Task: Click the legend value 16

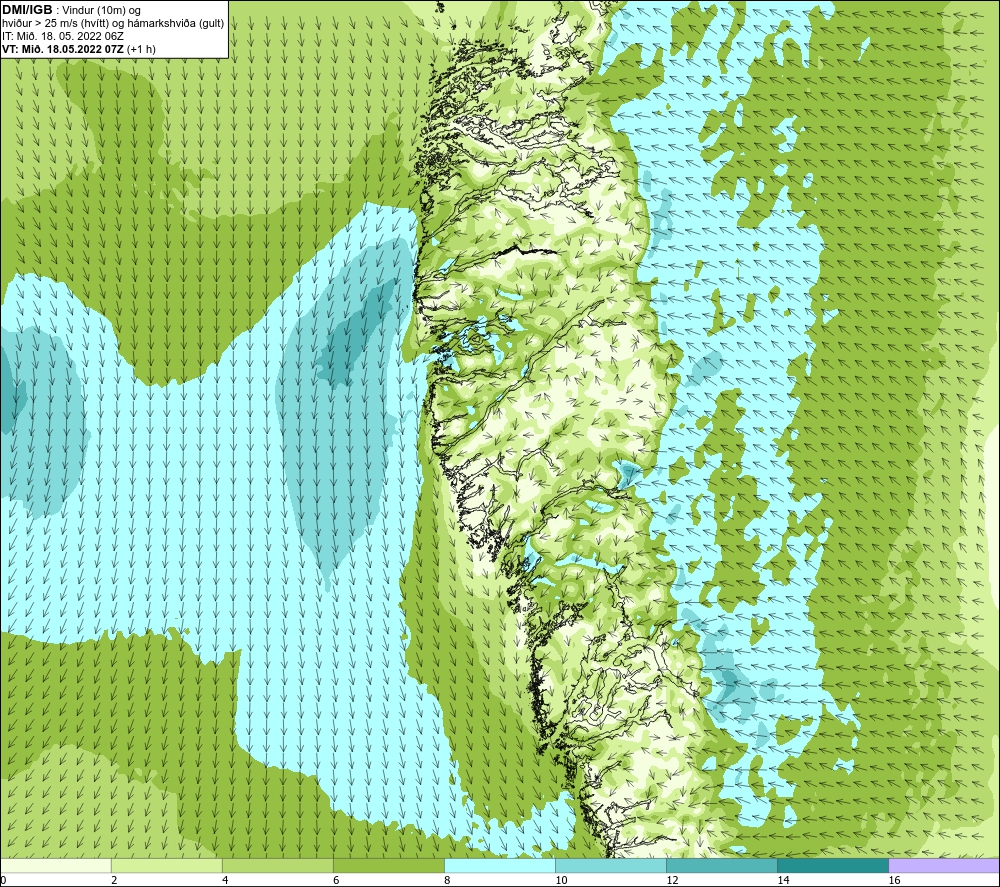Action: pyautogui.click(x=894, y=881)
